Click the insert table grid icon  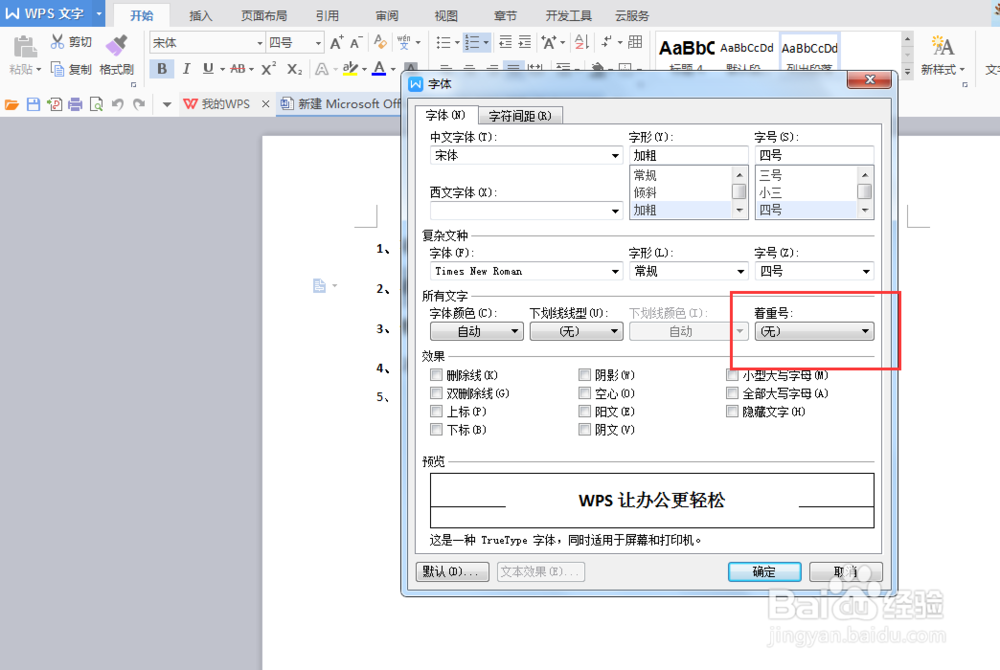coord(635,42)
